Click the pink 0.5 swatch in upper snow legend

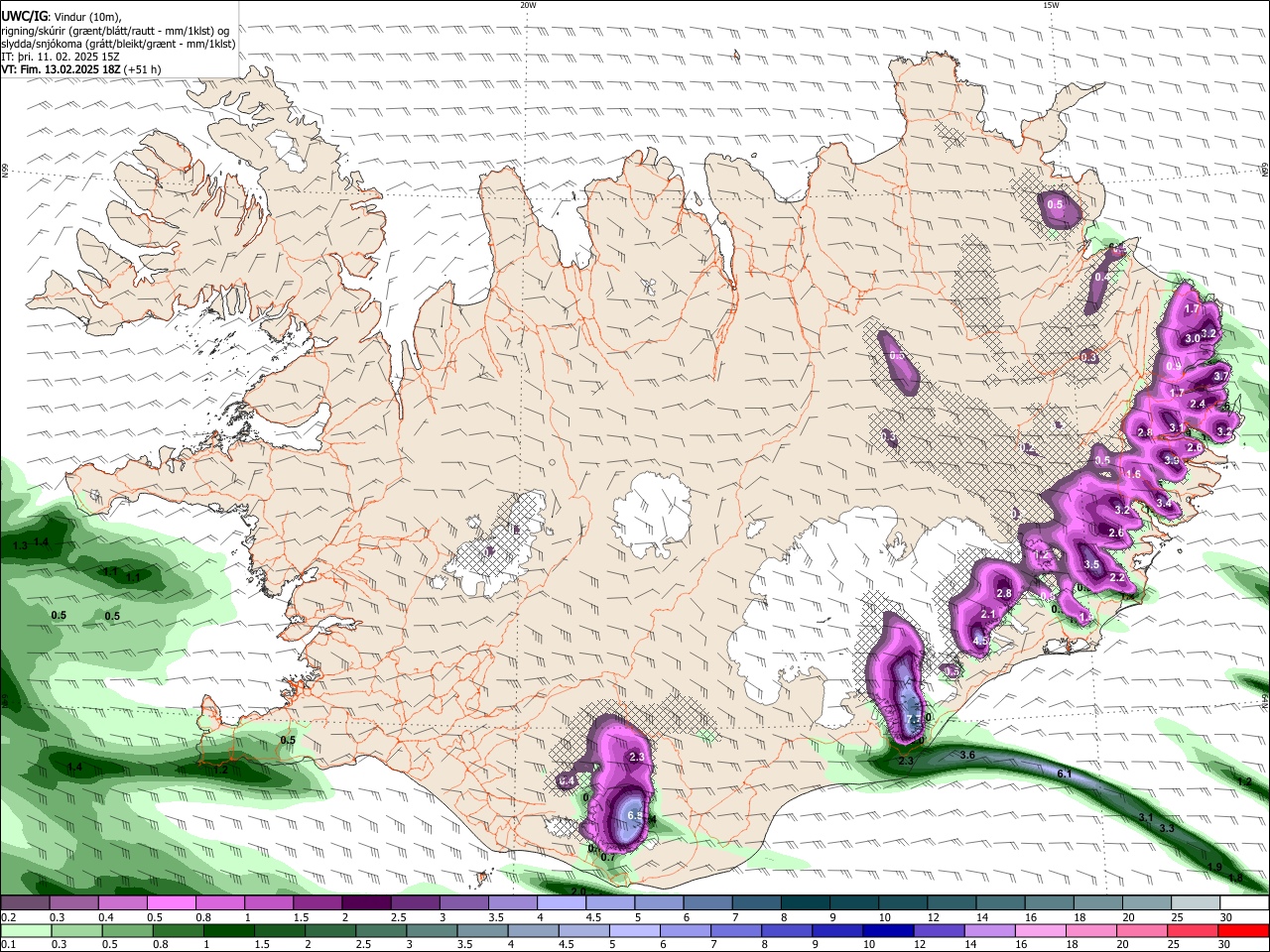tap(171, 903)
